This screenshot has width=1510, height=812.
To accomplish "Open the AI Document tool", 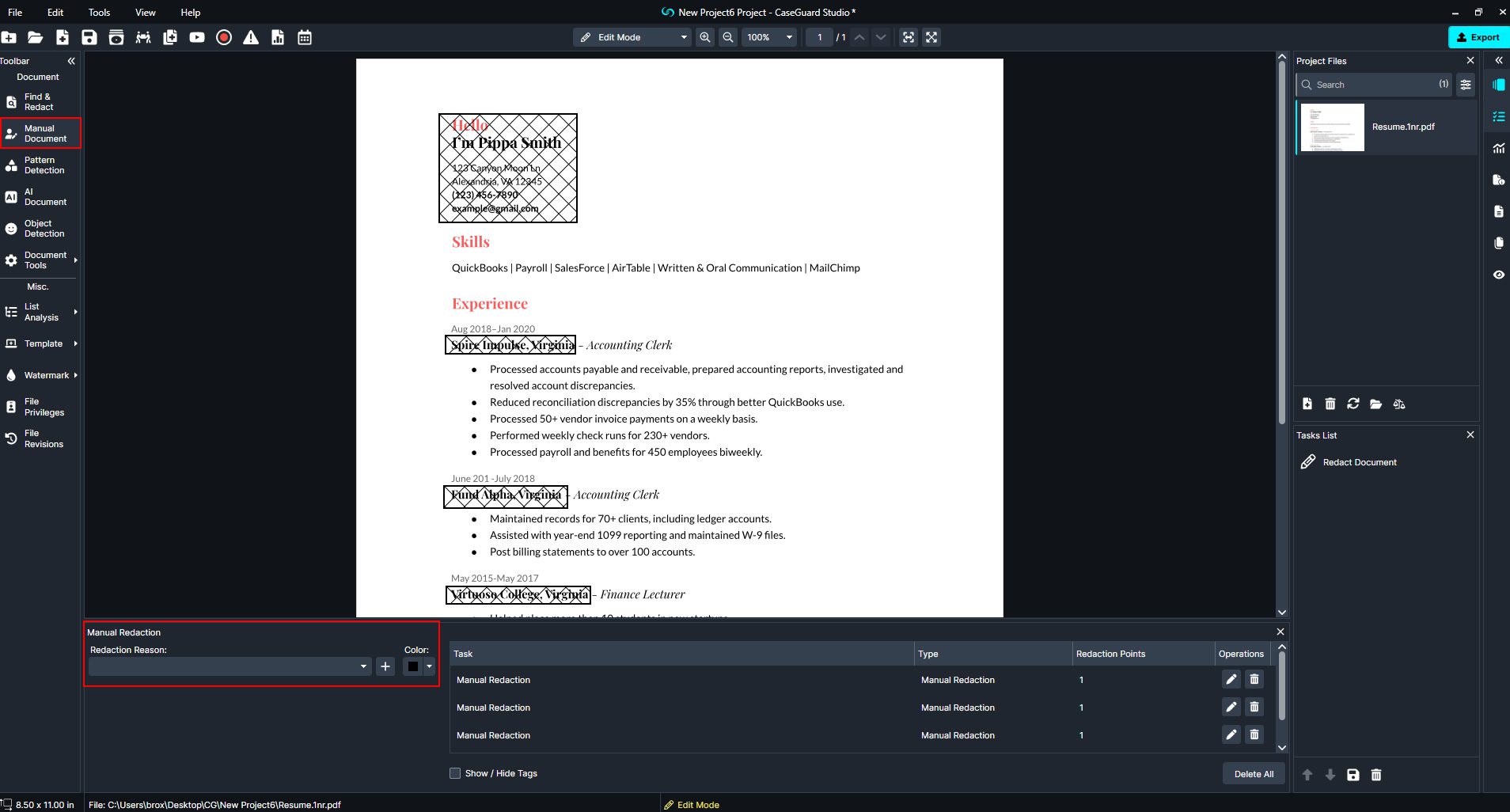I will click(40, 196).
